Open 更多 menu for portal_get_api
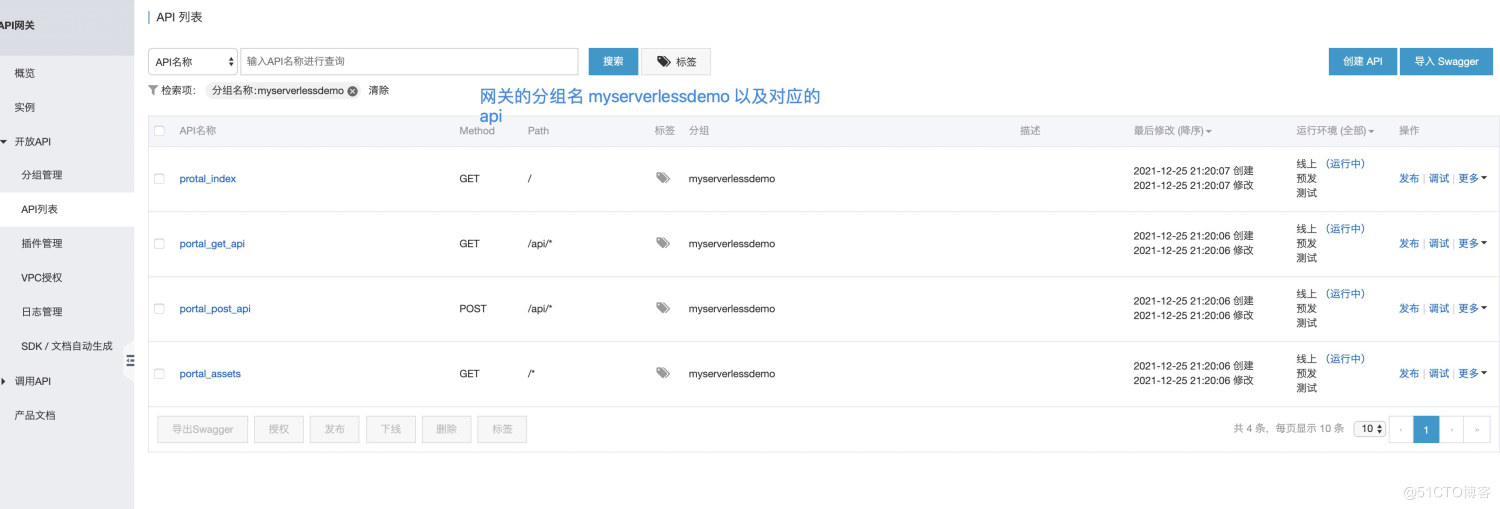 1472,243
